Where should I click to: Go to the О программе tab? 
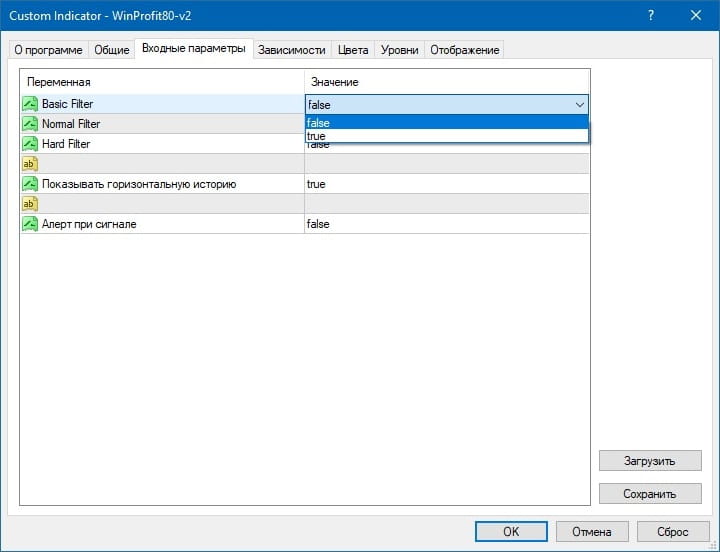pos(48,50)
